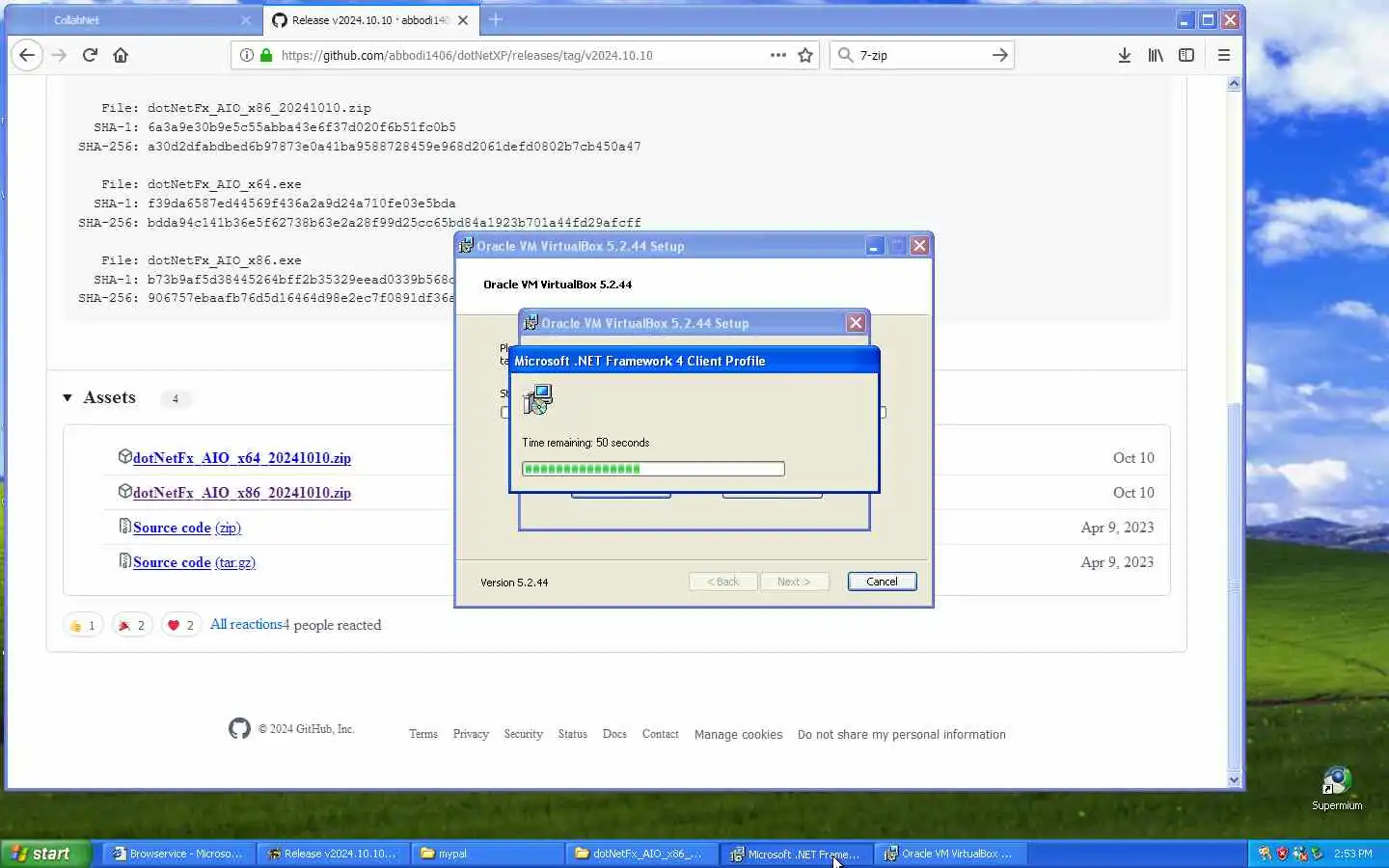Bookmark this page with the star icon
The width and height of the screenshot is (1389, 868).
805,55
